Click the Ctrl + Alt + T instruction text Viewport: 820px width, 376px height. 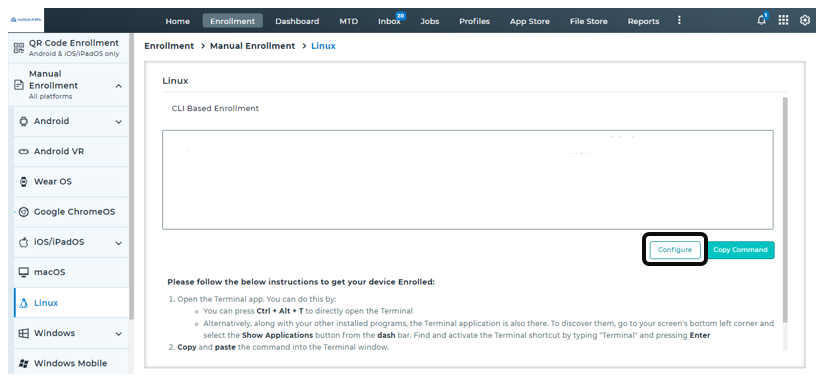coord(280,311)
